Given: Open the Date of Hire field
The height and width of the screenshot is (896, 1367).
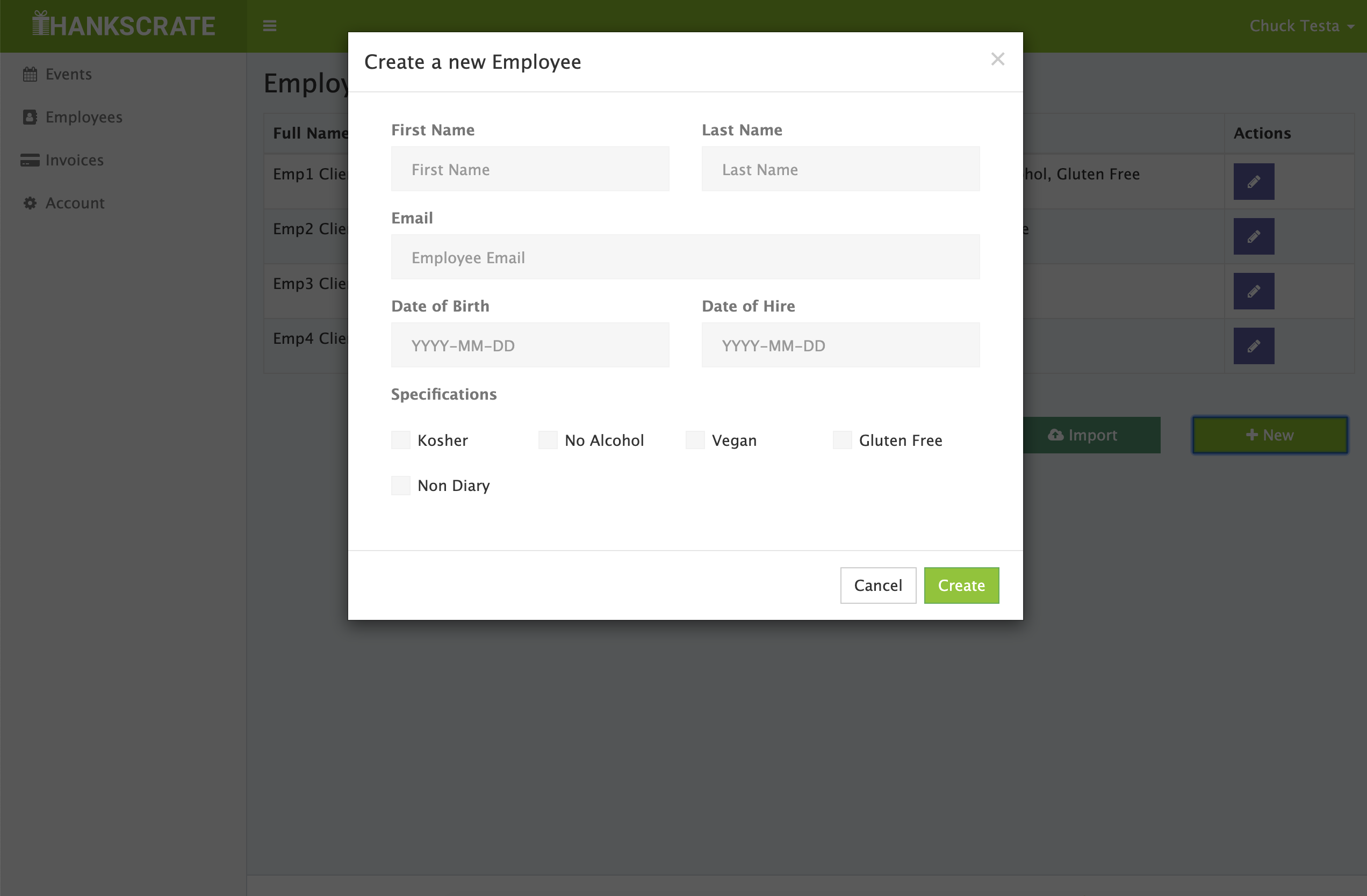Looking at the screenshot, I should coord(841,345).
